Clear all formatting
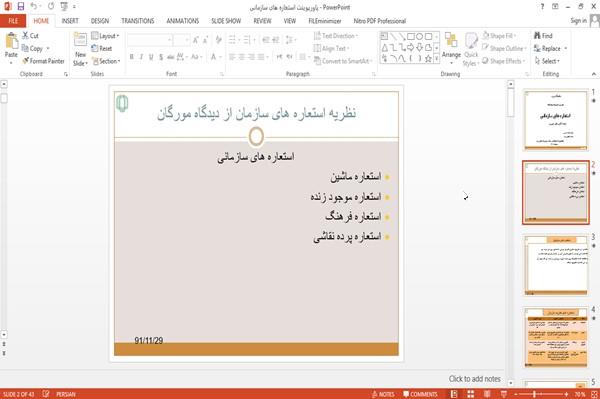The height and width of the screenshot is (399, 600). pyautogui.click(x=218, y=40)
